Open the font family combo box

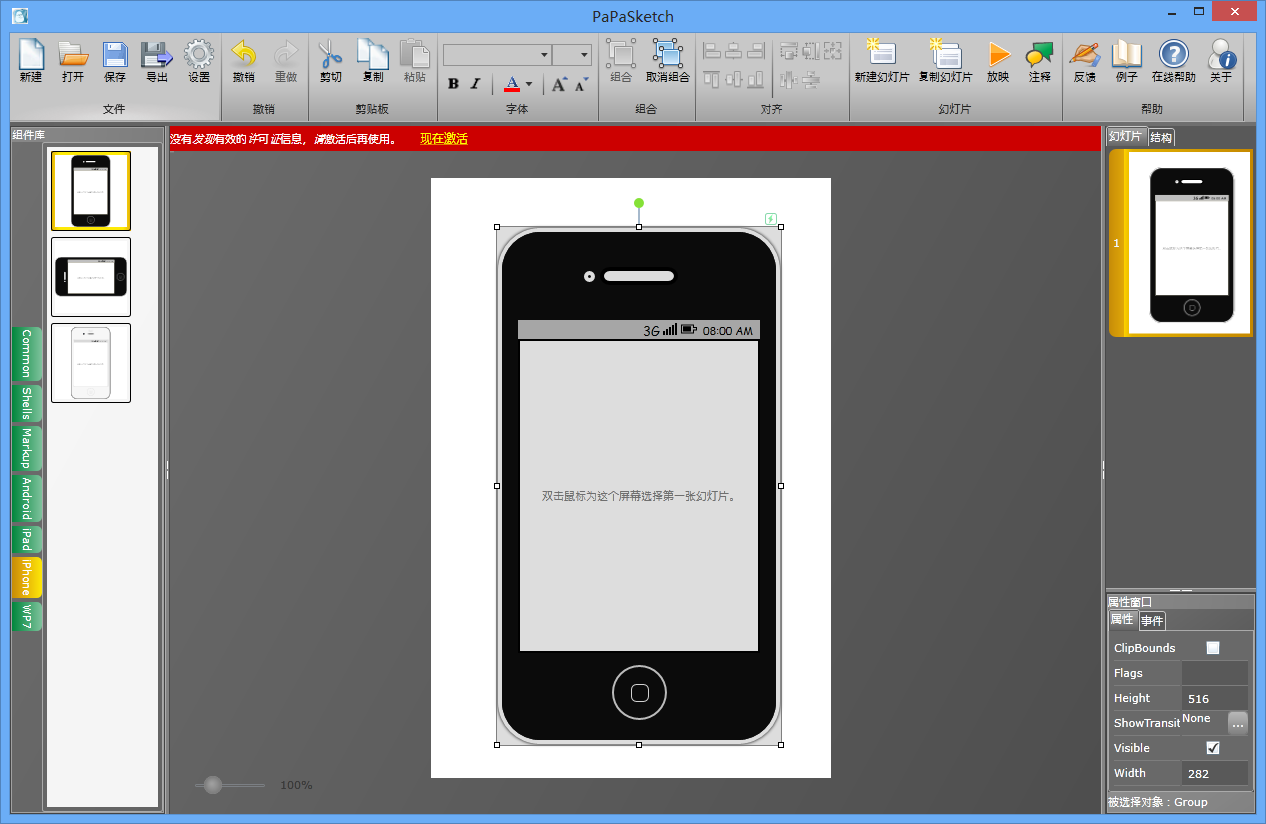tap(497, 55)
